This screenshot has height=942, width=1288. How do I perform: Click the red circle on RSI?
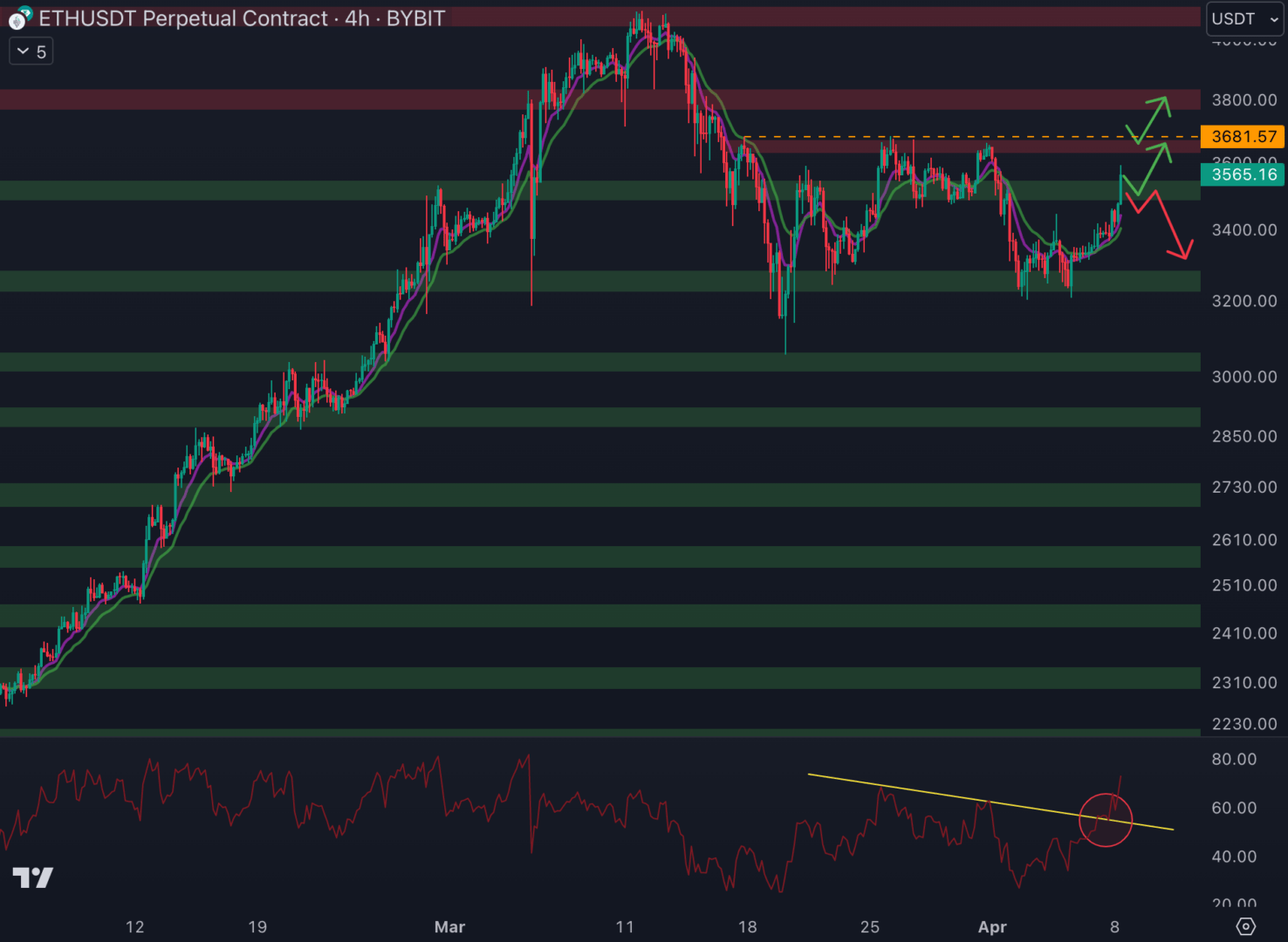coord(1106,820)
